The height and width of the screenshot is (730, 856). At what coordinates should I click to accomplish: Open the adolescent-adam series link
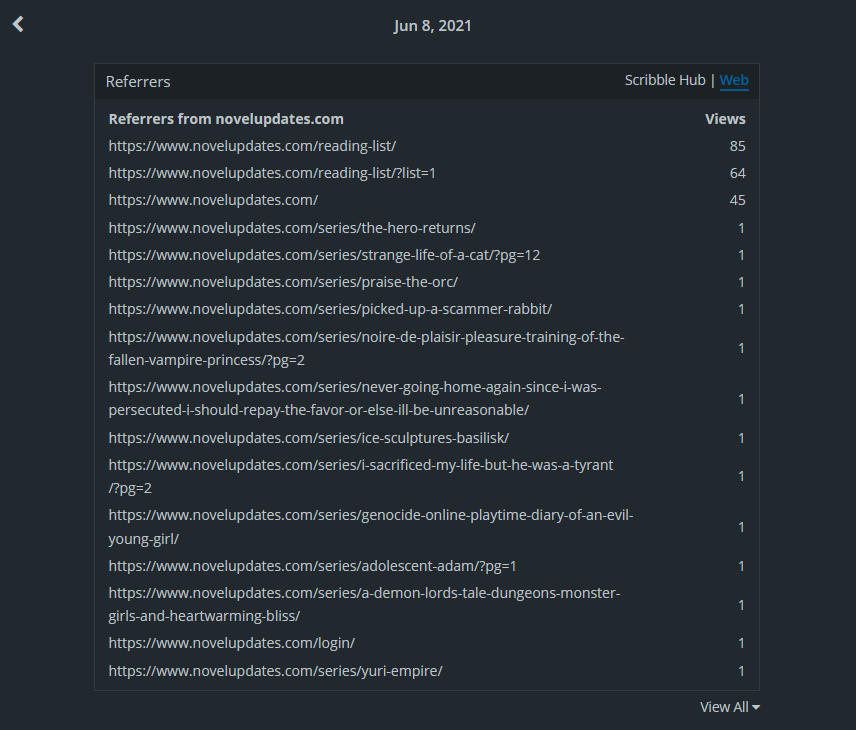click(x=312, y=566)
